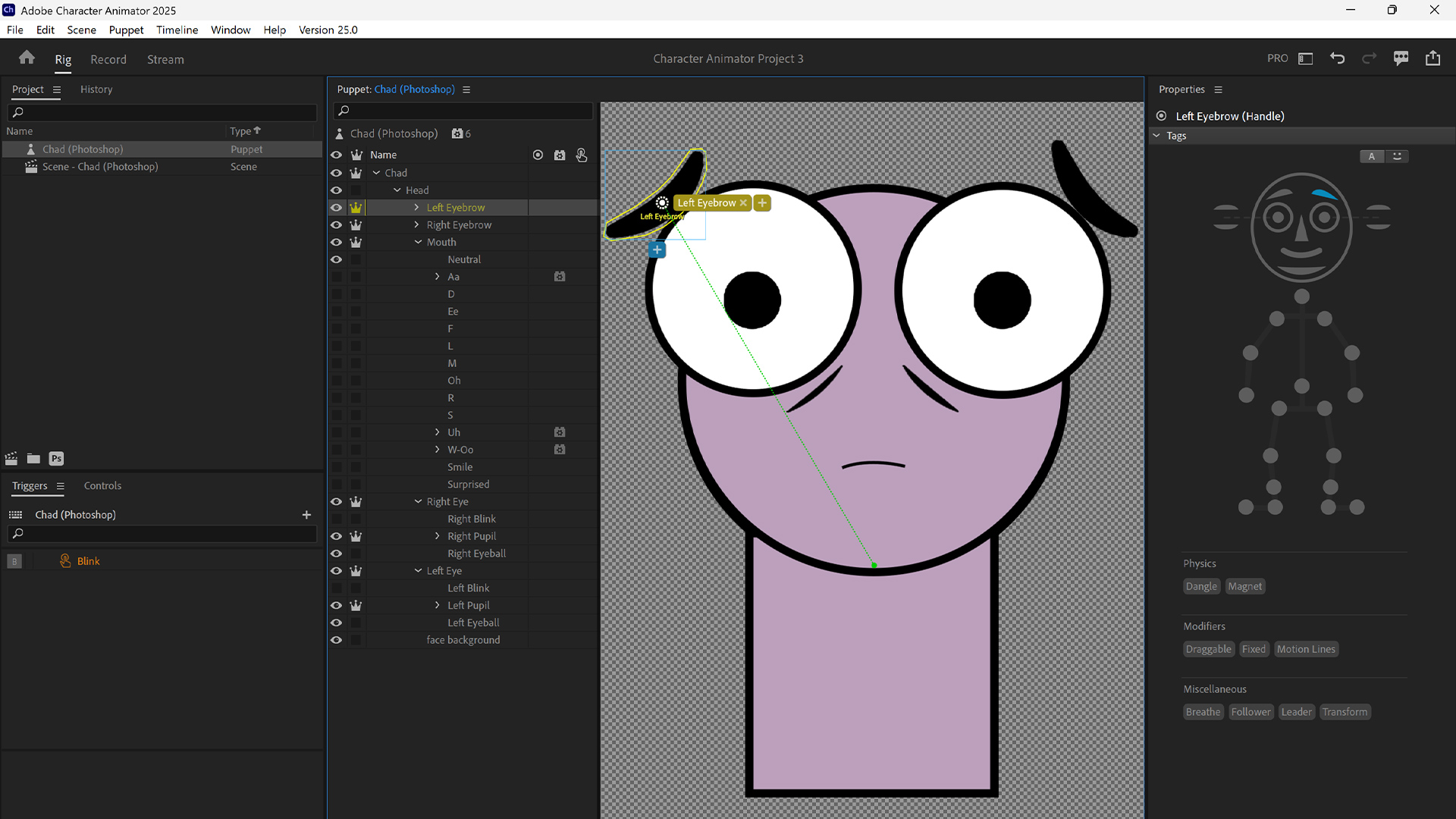Click the camera icon on the W-Oo row

[560, 450]
